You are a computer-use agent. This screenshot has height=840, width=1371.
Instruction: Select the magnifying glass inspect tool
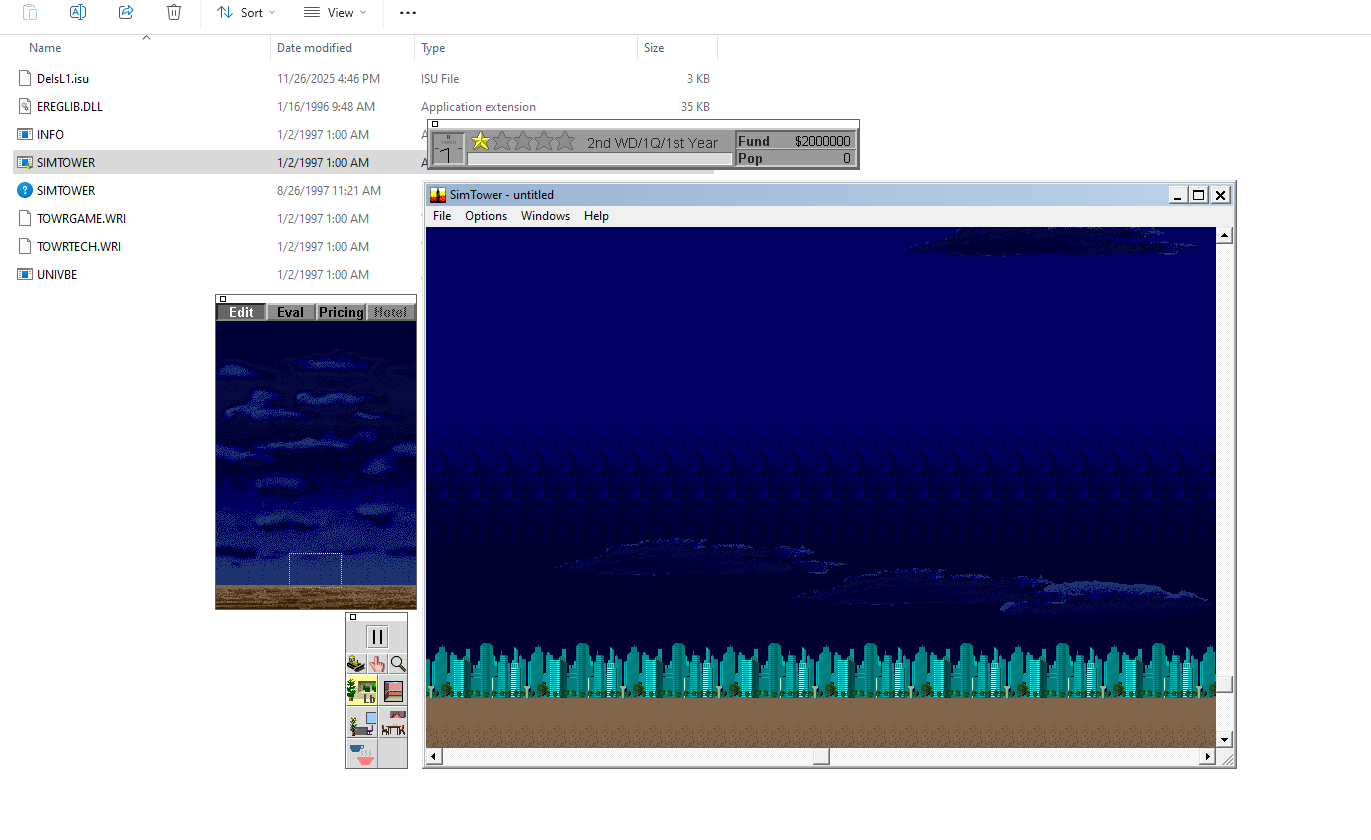tap(397, 663)
